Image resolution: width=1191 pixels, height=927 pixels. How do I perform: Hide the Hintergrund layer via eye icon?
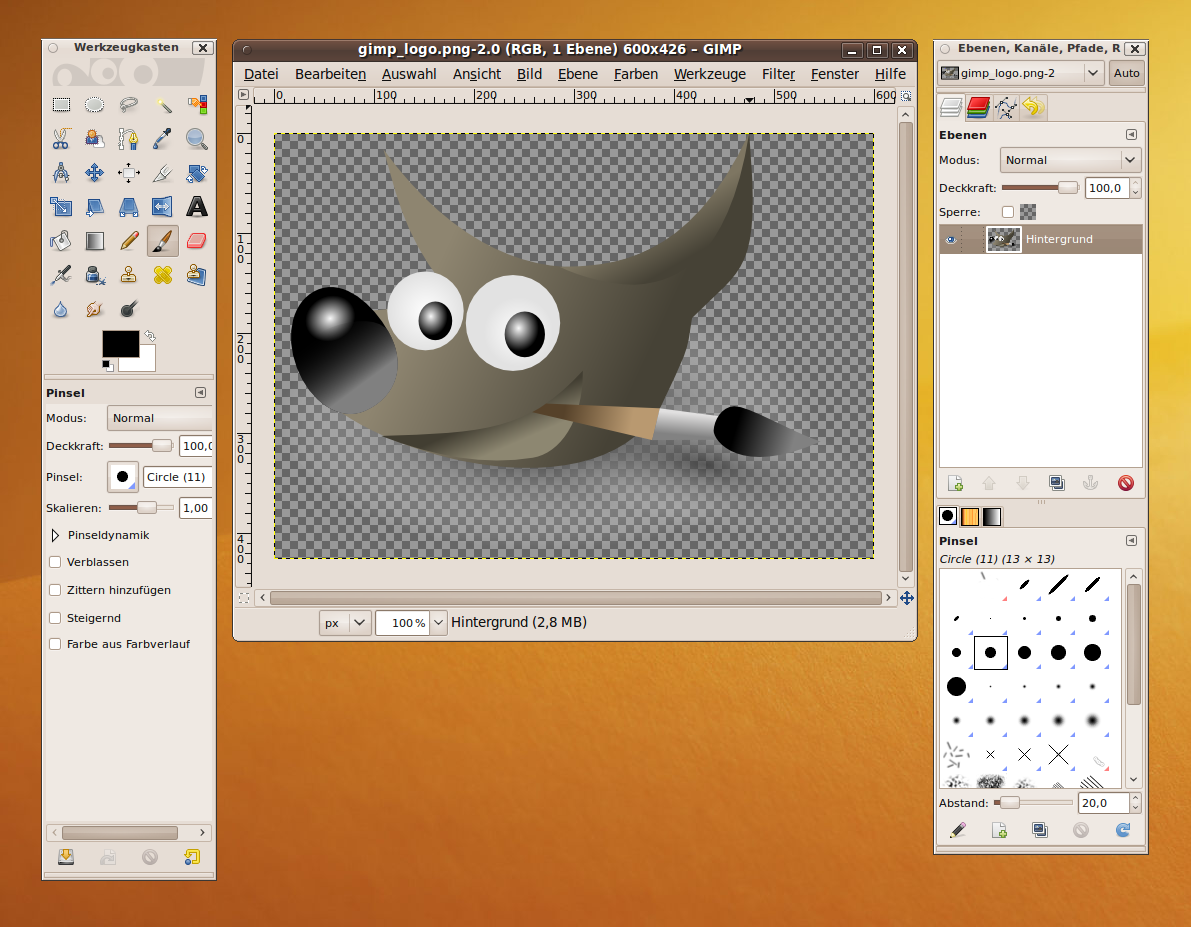click(950, 239)
